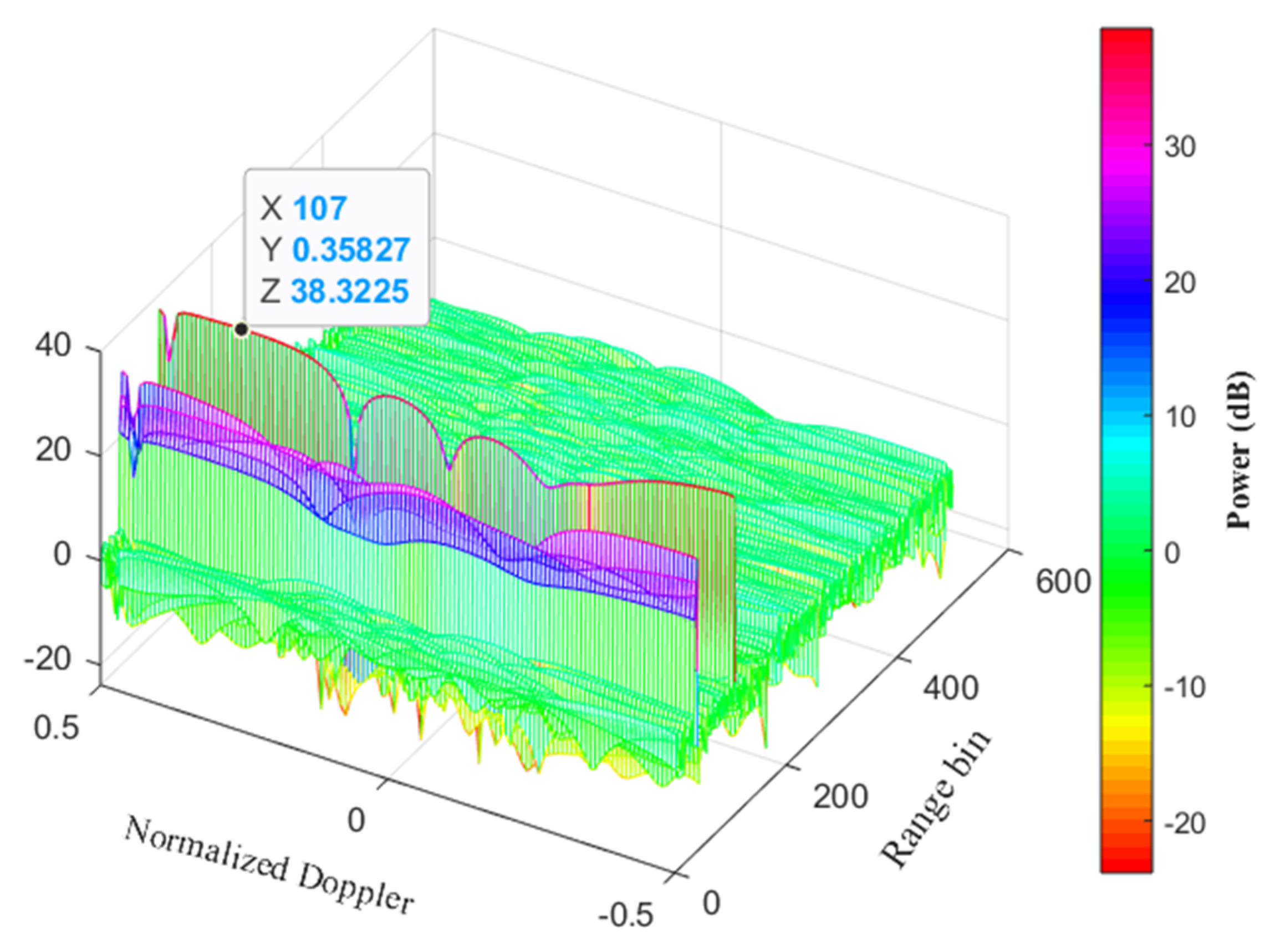The height and width of the screenshot is (952, 1280).
Task: Click the magenta 30 dB colorbar region
Action: 1126,148
